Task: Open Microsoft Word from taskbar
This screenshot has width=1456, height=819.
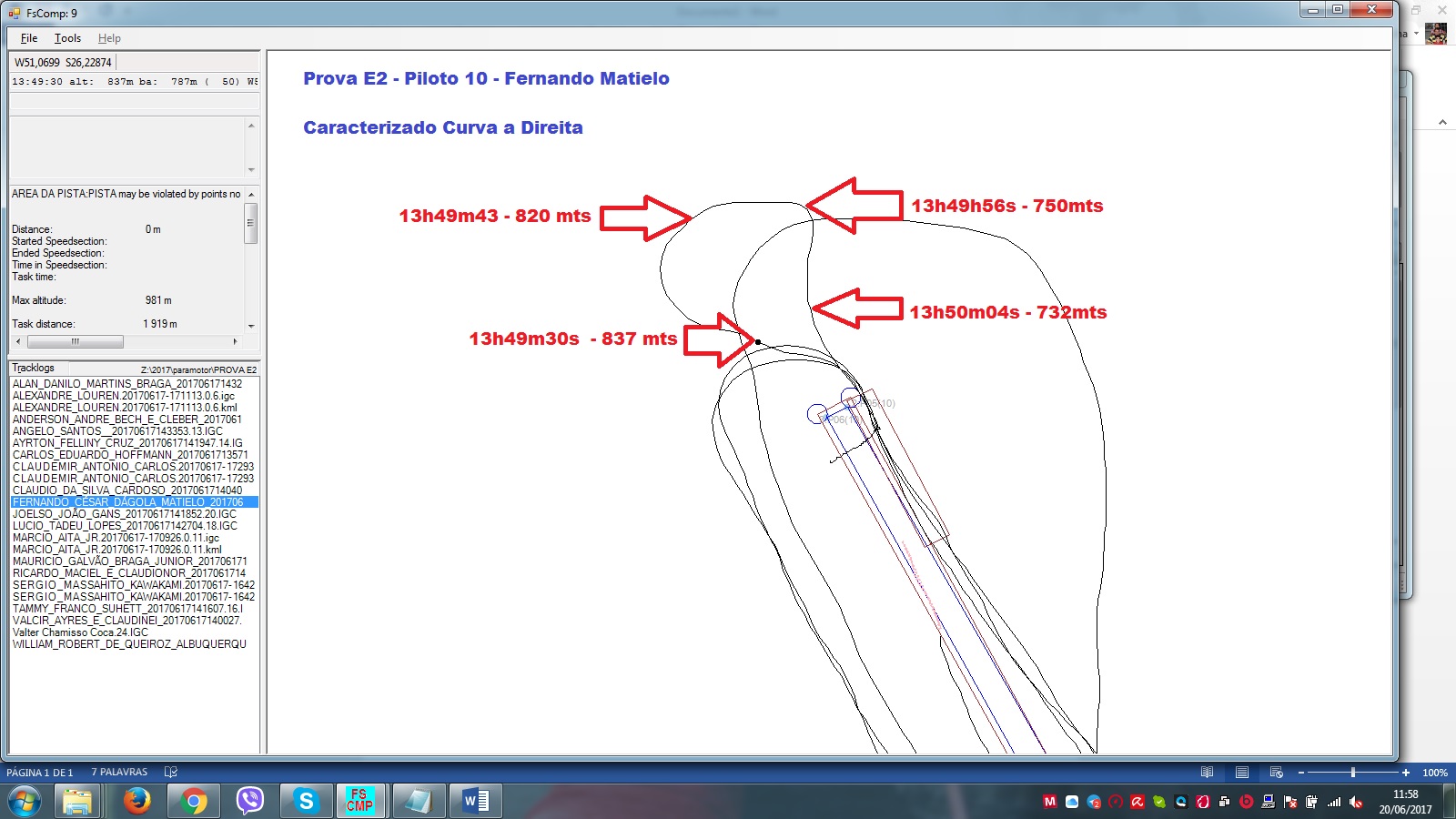Action: (475, 801)
